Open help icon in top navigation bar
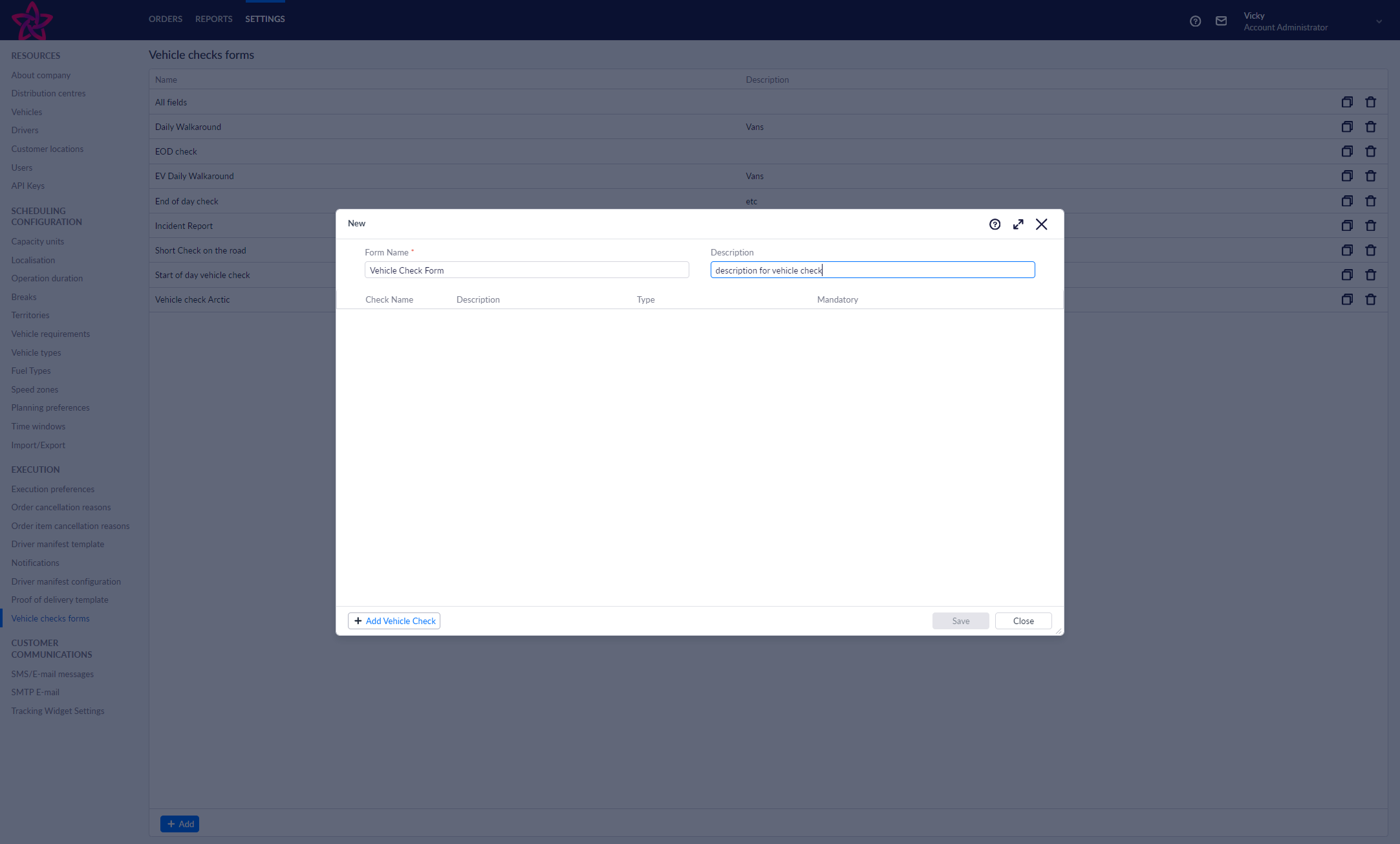The height and width of the screenshot is (844, 1400). click(1196, 21)
